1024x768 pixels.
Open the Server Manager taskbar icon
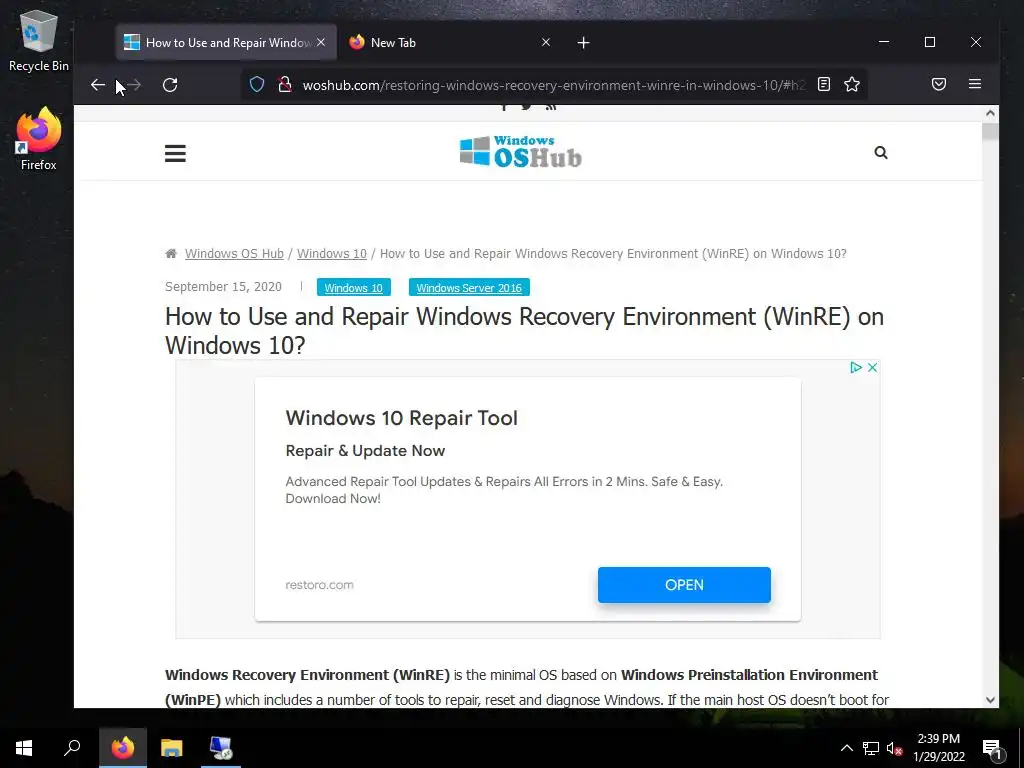click(x=221, y=748)
